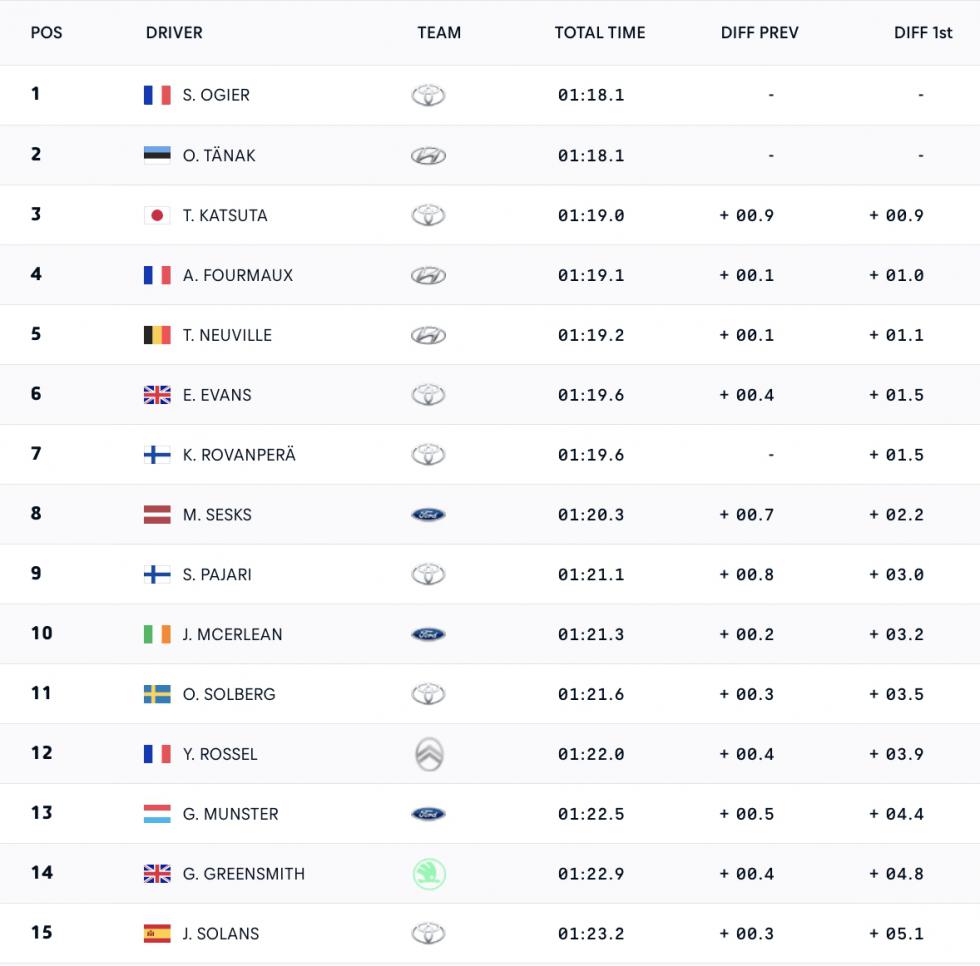The image size is (980, 966).
Task: Click J. MCERLEAN's name in row 10
Action: [232, 635]
